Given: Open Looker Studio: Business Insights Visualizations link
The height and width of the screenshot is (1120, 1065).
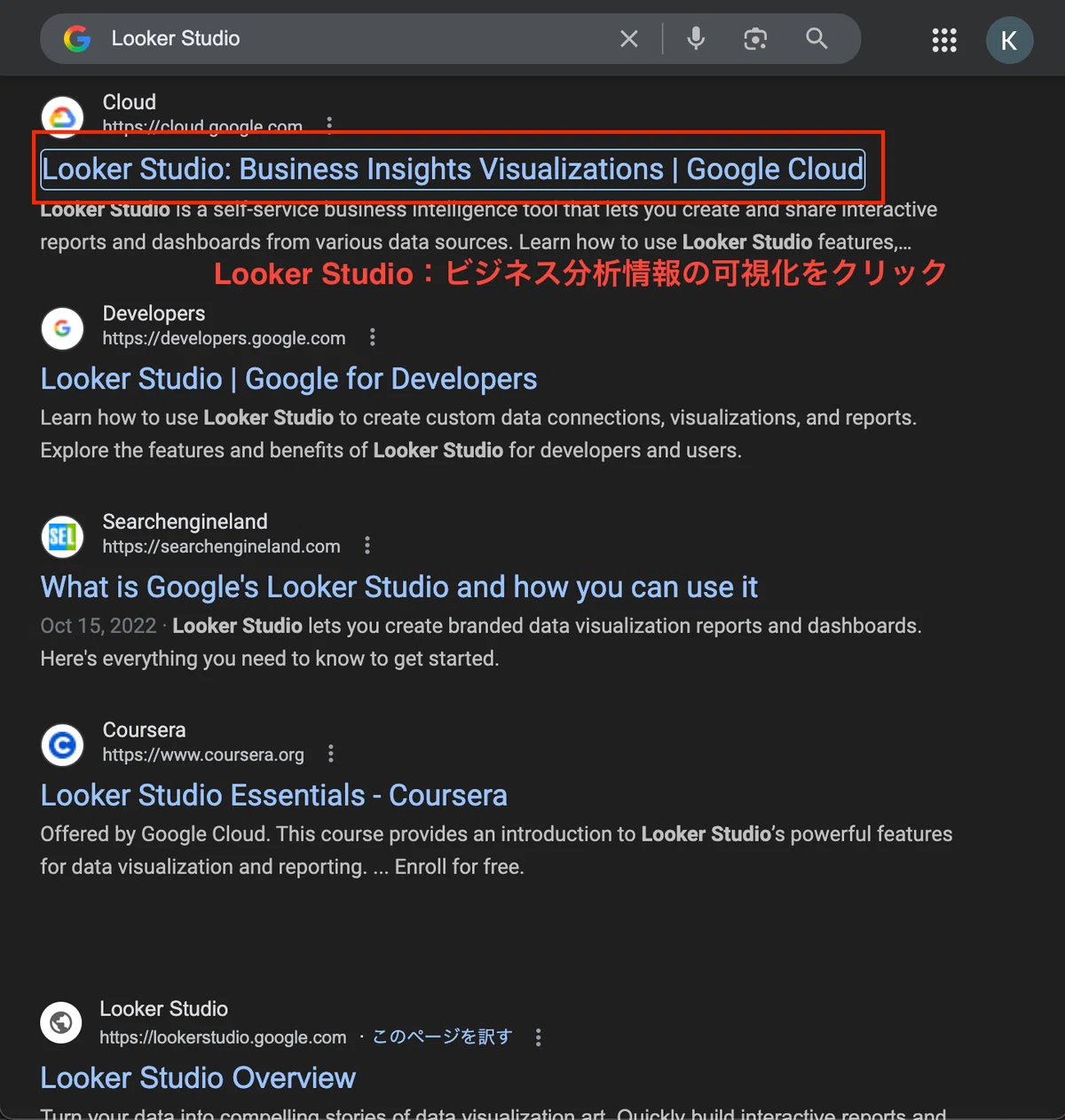Looking at the screenshot, I should [x=453, y=169].
